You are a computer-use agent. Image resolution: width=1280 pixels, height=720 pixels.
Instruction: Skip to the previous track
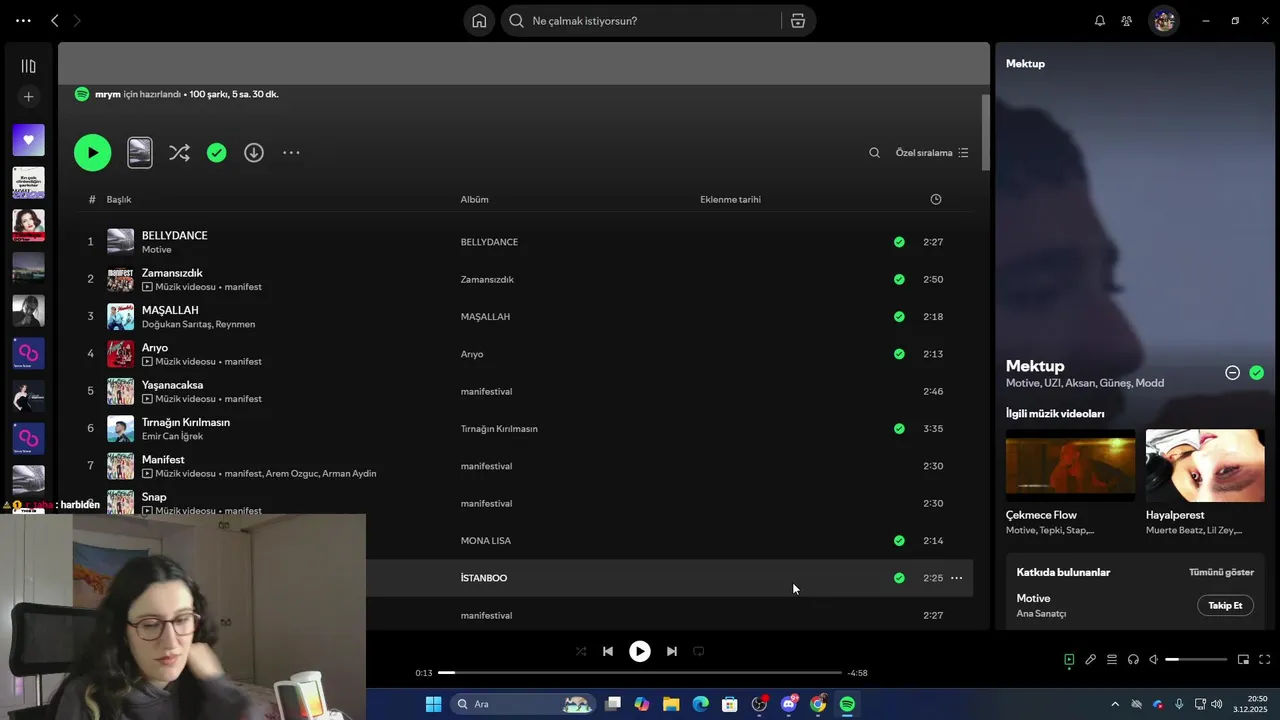608,651
